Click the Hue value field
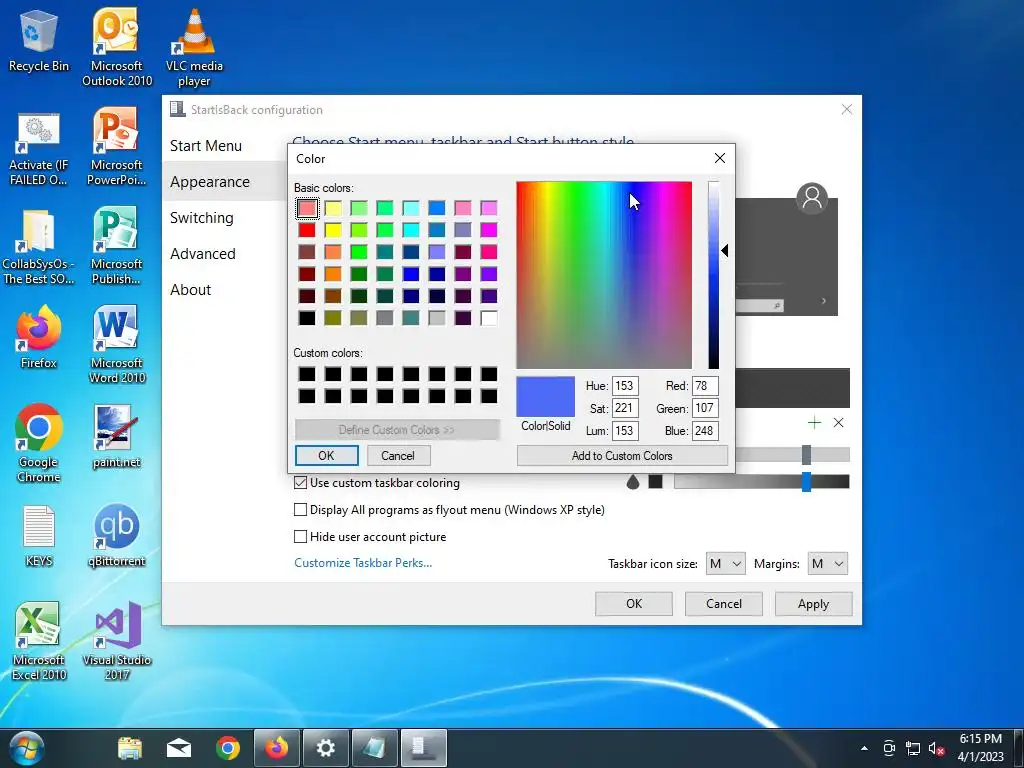Image resolution: width=1024 pixels, height=768 pixels. point(625,386)
